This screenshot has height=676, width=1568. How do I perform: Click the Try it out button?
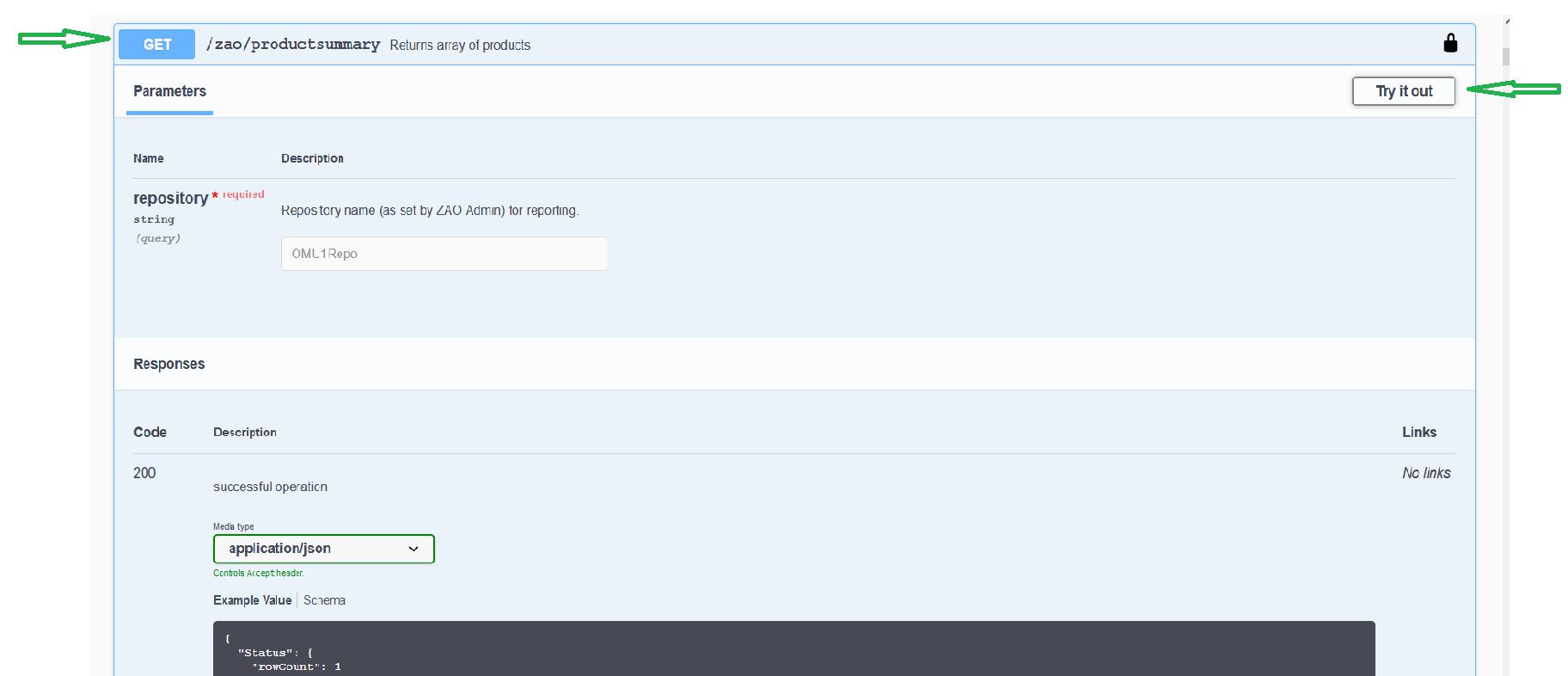pyautogui.click(x=1403, y=91)
